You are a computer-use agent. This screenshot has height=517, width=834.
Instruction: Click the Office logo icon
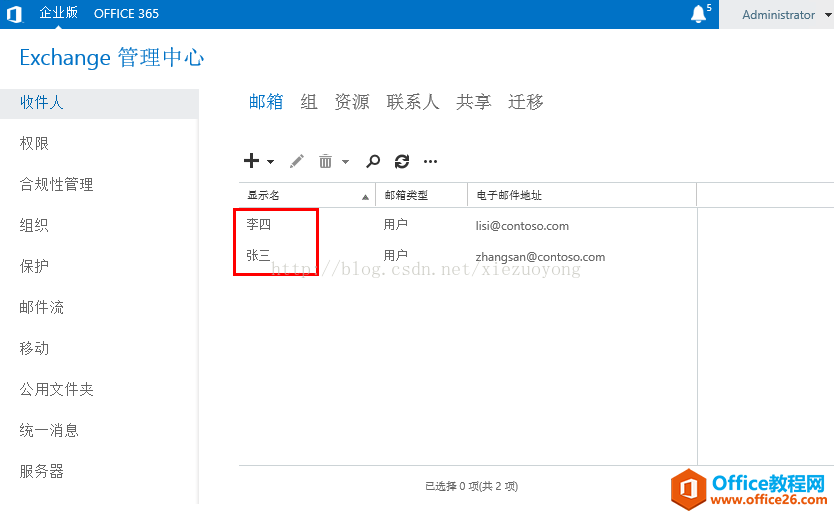click(15, 14)
